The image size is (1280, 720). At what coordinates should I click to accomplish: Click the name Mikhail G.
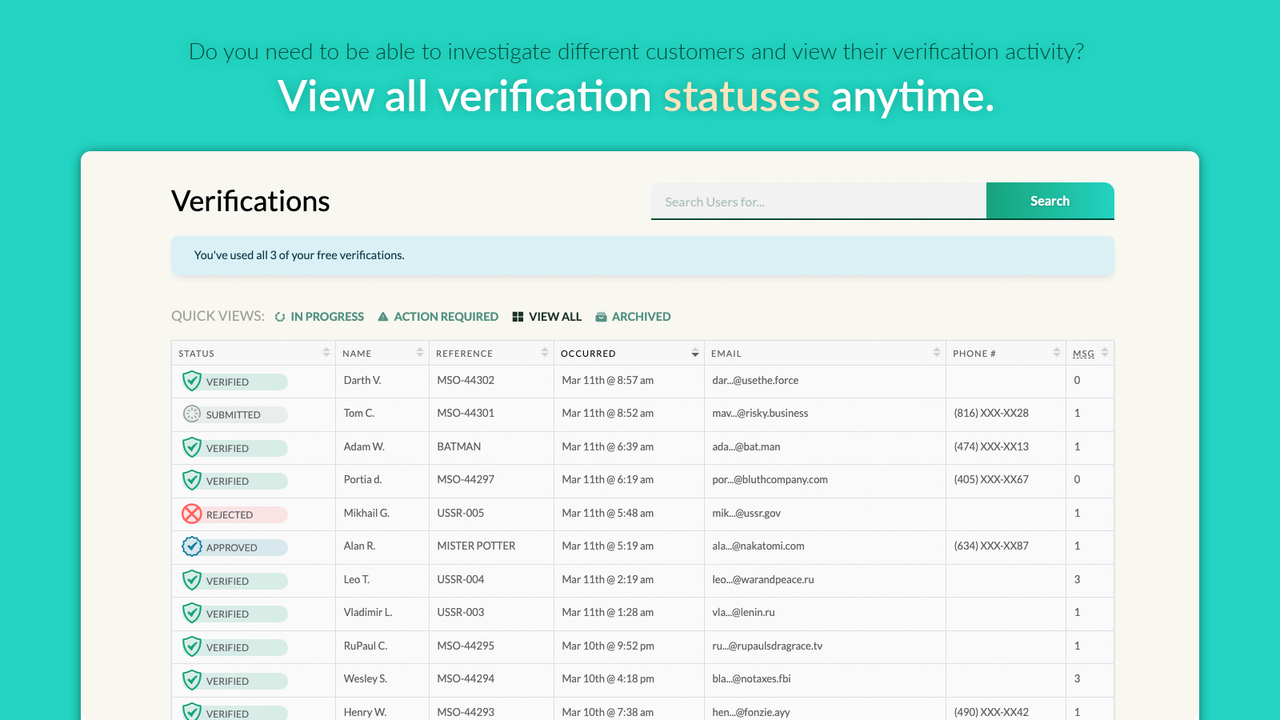[x=367, y=513]
